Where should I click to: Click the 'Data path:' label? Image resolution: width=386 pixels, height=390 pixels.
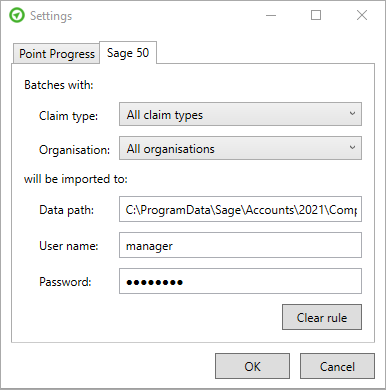[66, 210]
